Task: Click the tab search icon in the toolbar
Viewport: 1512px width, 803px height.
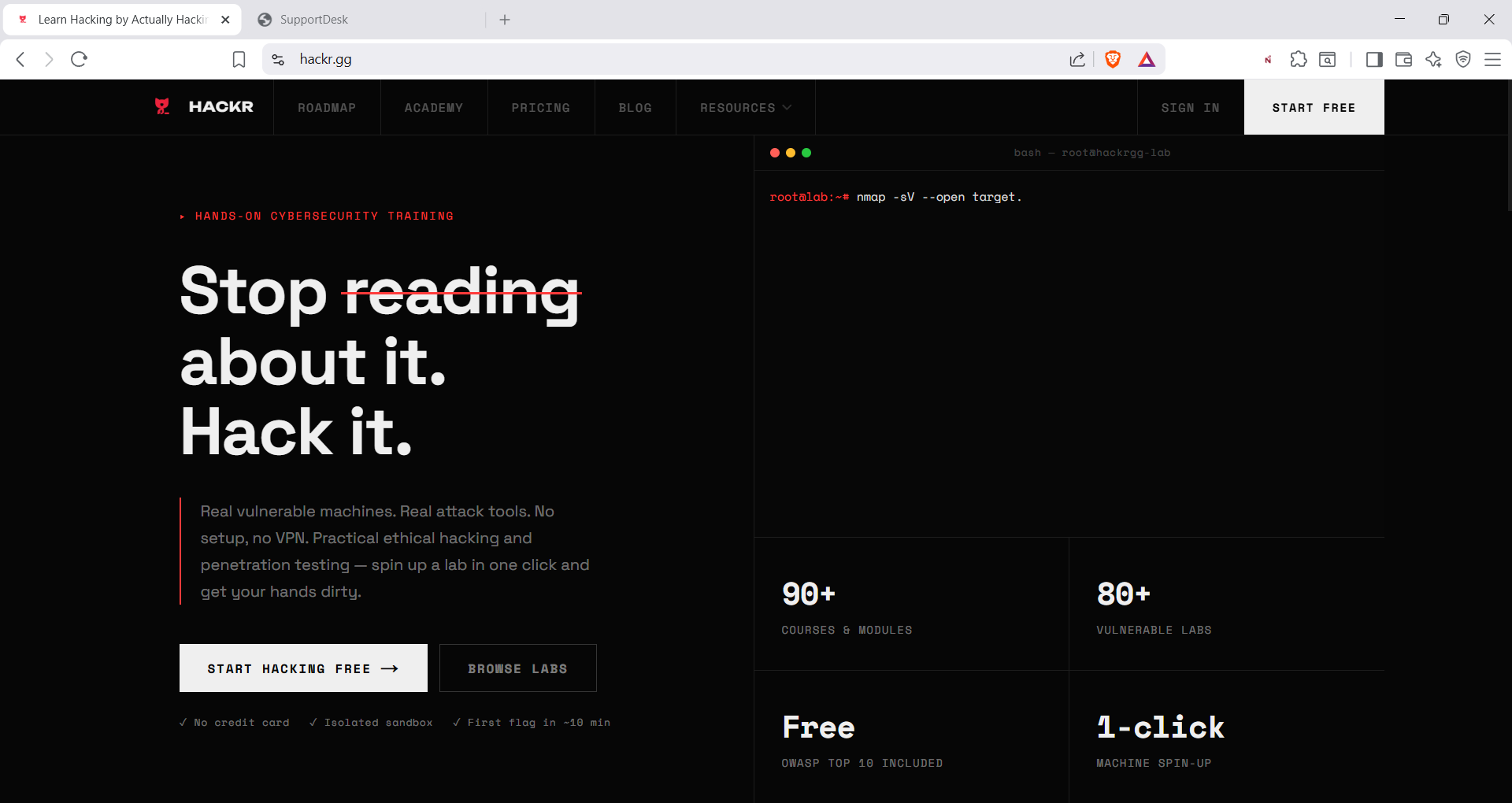Action: [1328, 59]
